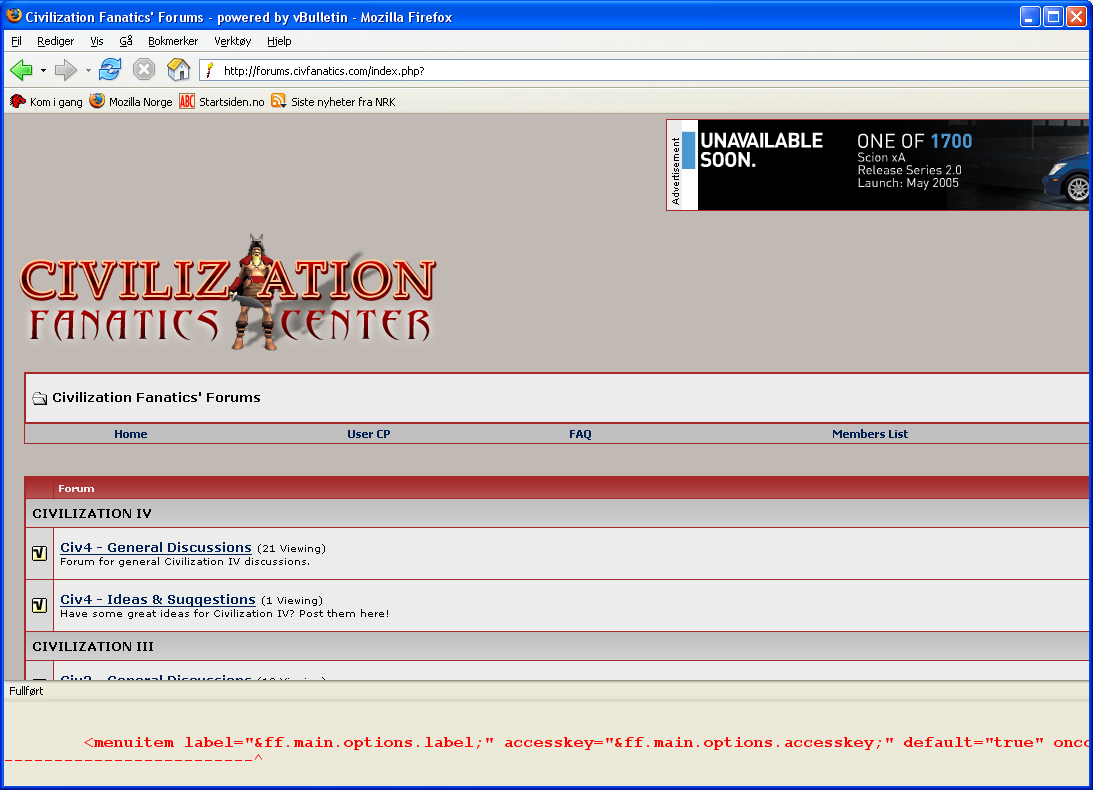Open the Rediger menu

click(x=56, y=41)
